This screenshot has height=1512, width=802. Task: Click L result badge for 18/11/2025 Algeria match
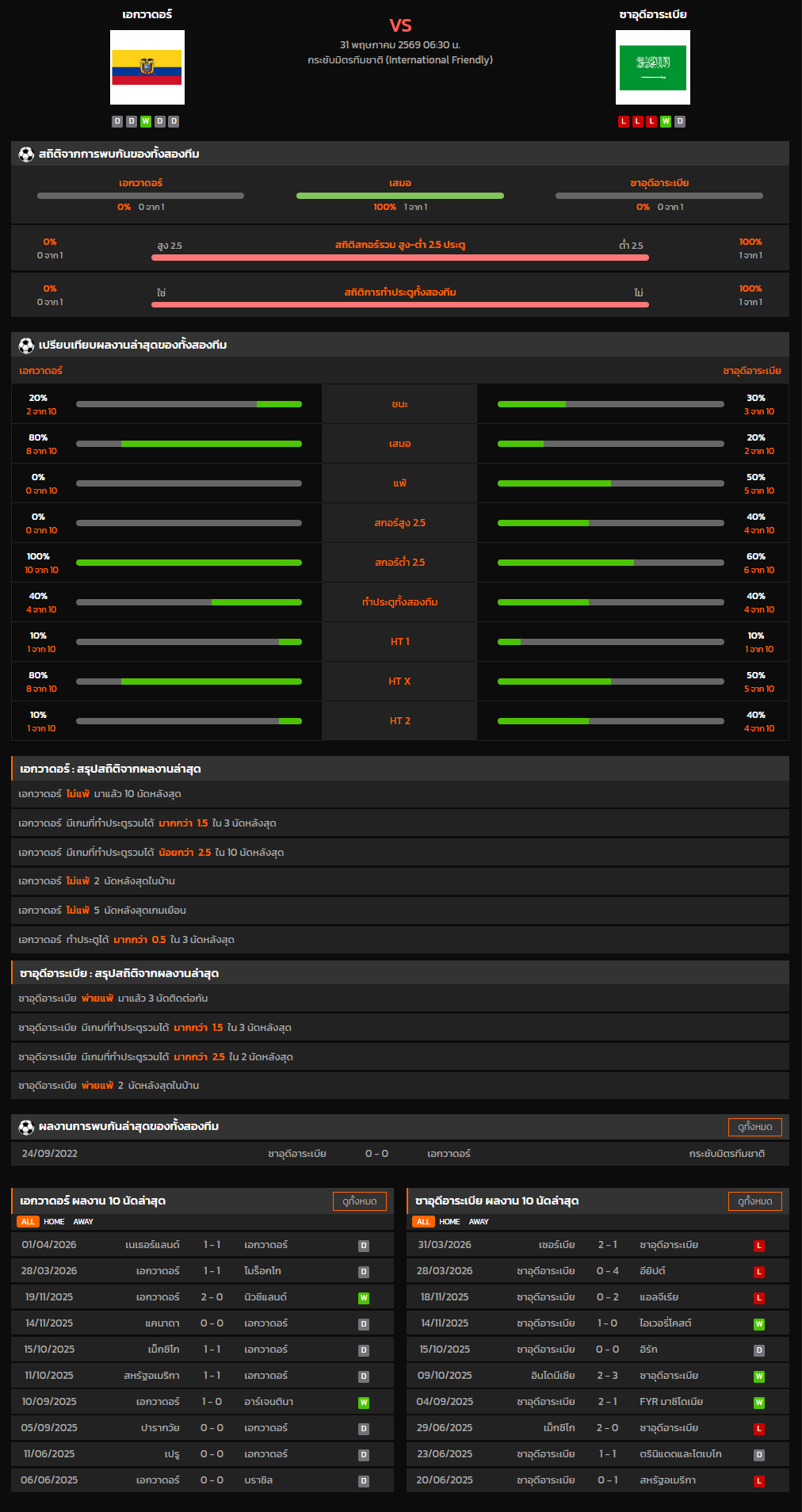759,1298
